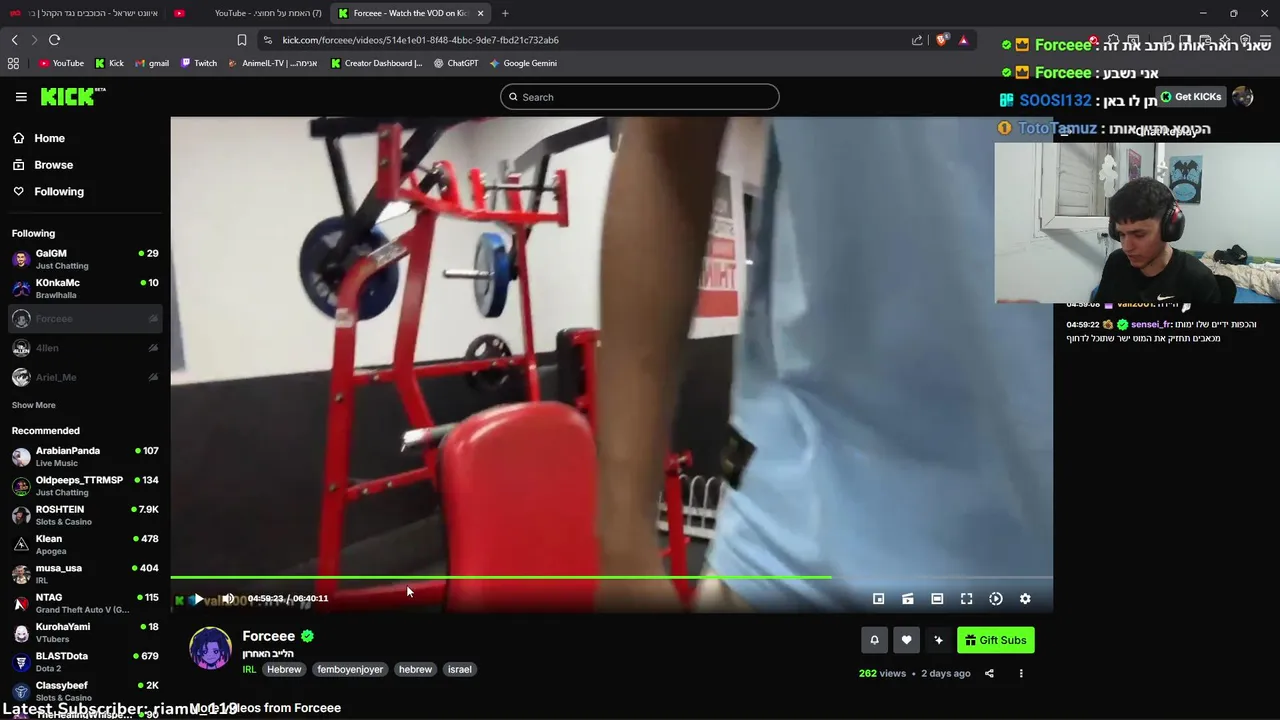Select the Ariel_Me offline channel
The image size is (1280, 720).
coord(85,377)
